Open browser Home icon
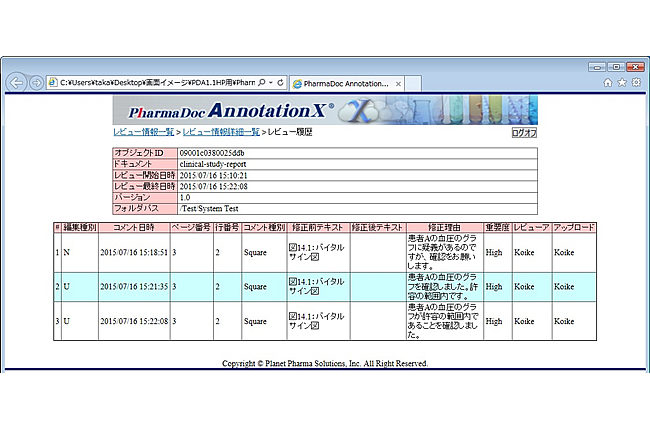The height and width of the screenshot is (430, 650). [x=608, y=83]
